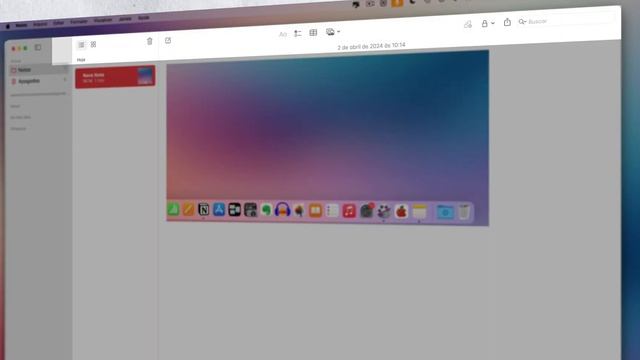Screen dimensions: 640x360
Task: Open the Formatar menu
Action: point(79,22)
